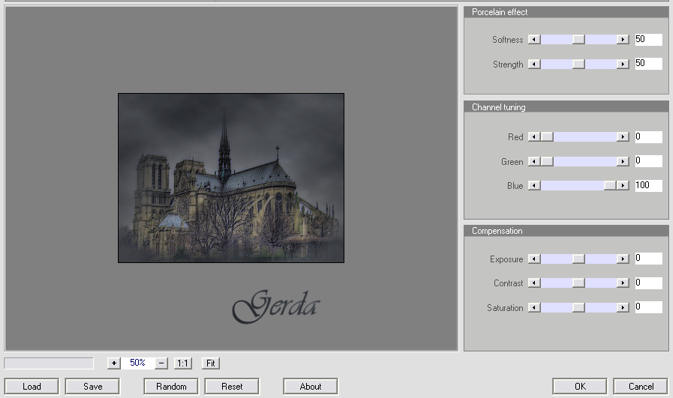Click the Blue channel left arrow
The height and width of the screenshot is (398, 673).
pos(534,185)
